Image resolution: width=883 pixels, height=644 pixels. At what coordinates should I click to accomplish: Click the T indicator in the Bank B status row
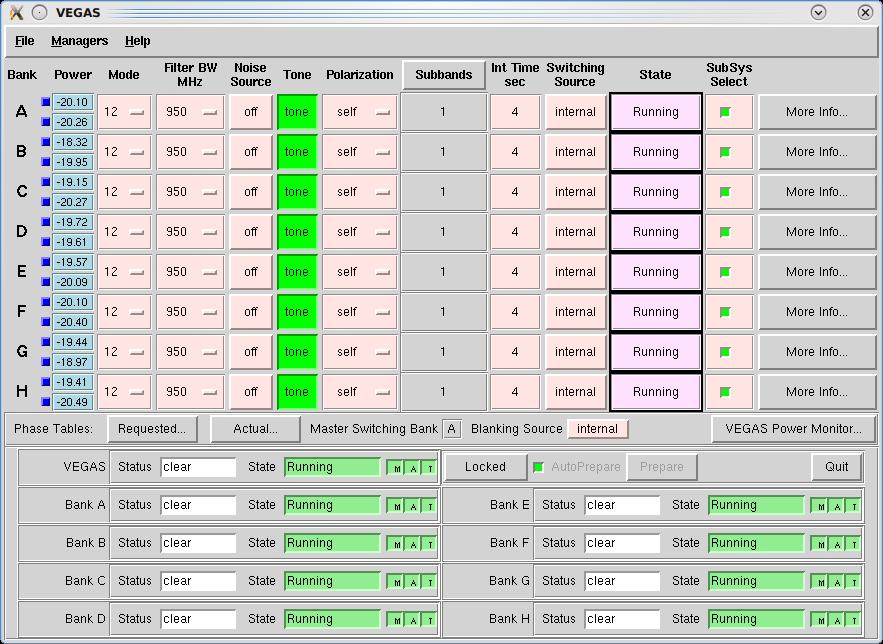point(430,544)
